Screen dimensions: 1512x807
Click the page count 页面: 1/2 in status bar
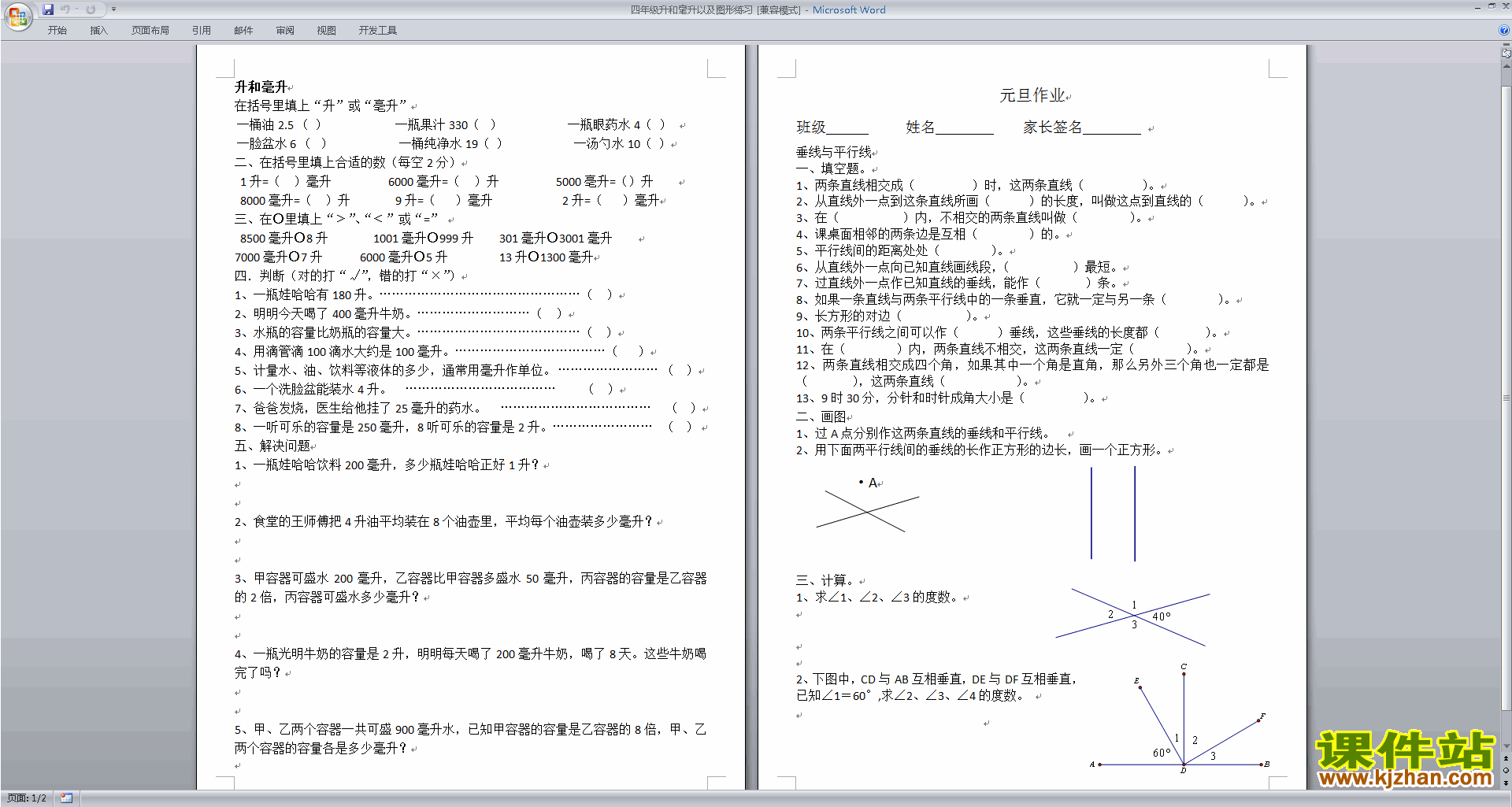click(27, 798)
